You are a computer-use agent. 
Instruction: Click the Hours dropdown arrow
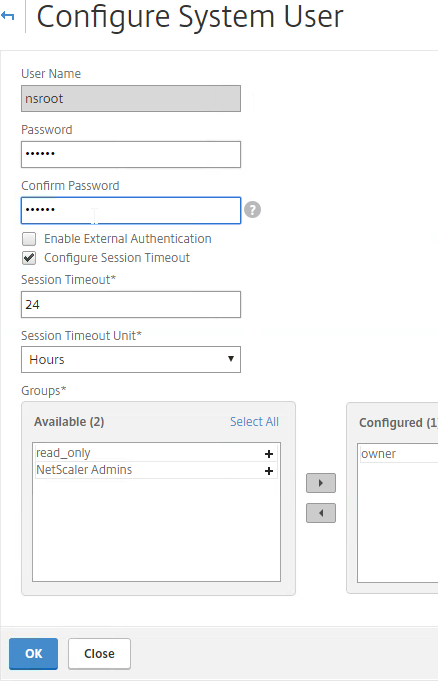coord(231,359)
